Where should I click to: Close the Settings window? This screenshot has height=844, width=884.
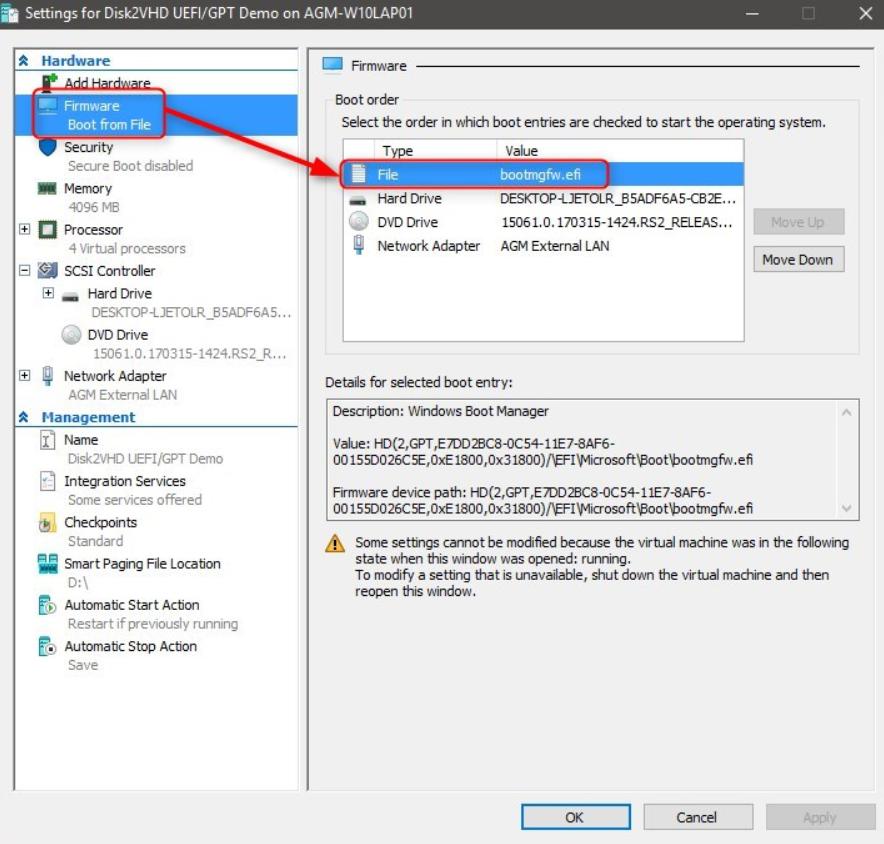click(866, 13)
